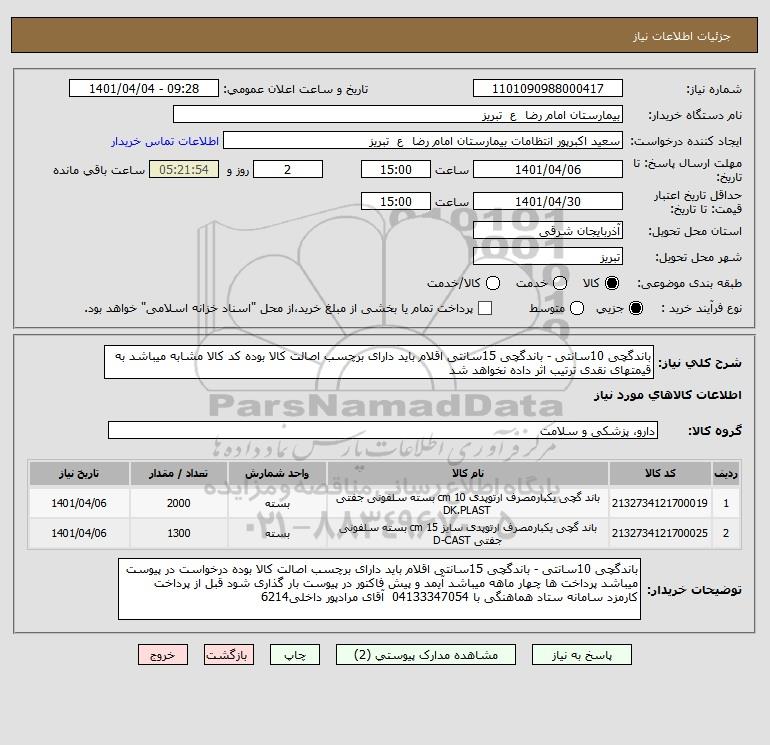This screenshot has height=745, width=770.
Task: Select the خدمت radio button
Action: (x=560, y=283)
